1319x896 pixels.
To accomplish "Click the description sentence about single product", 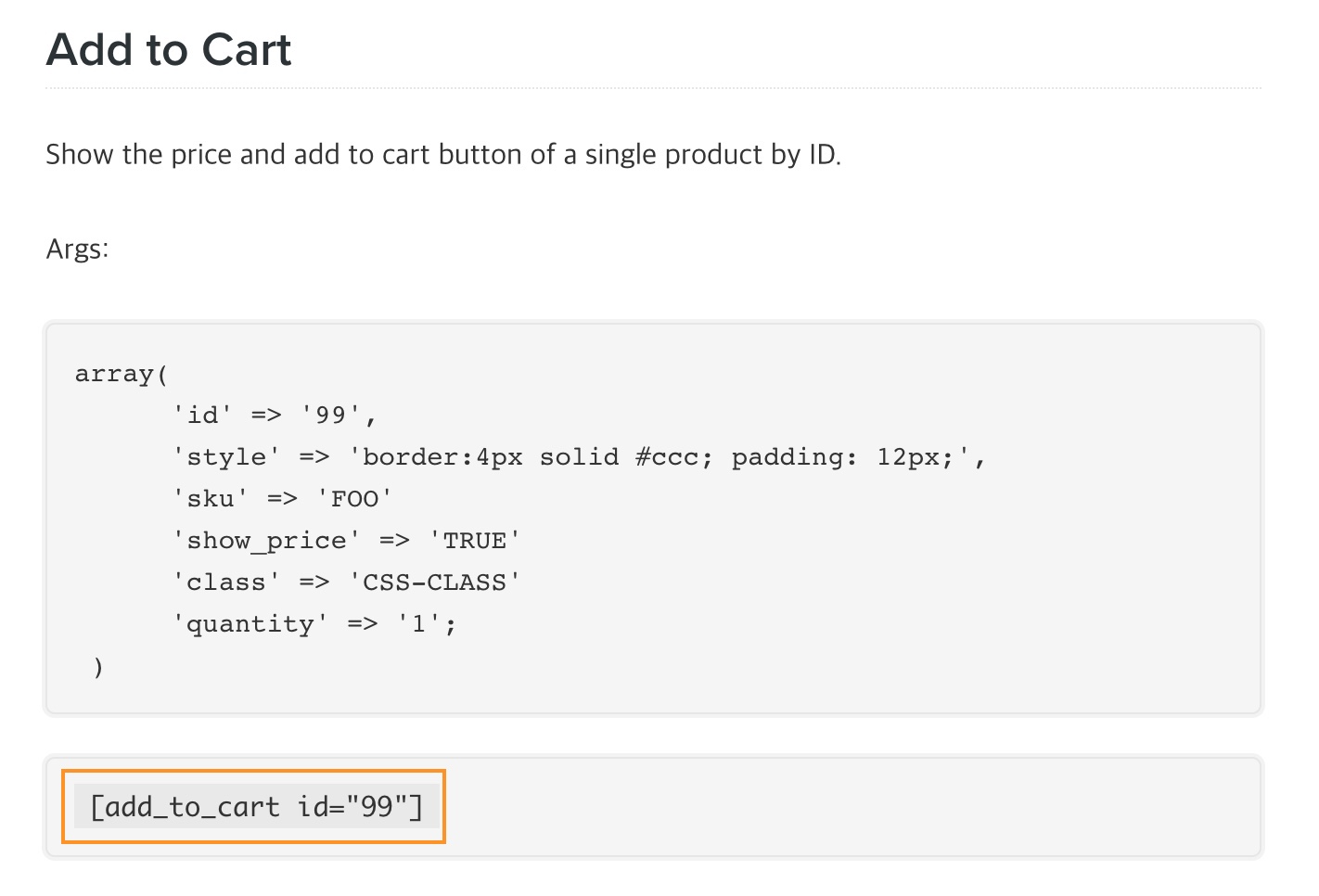I will coord(443,154).
